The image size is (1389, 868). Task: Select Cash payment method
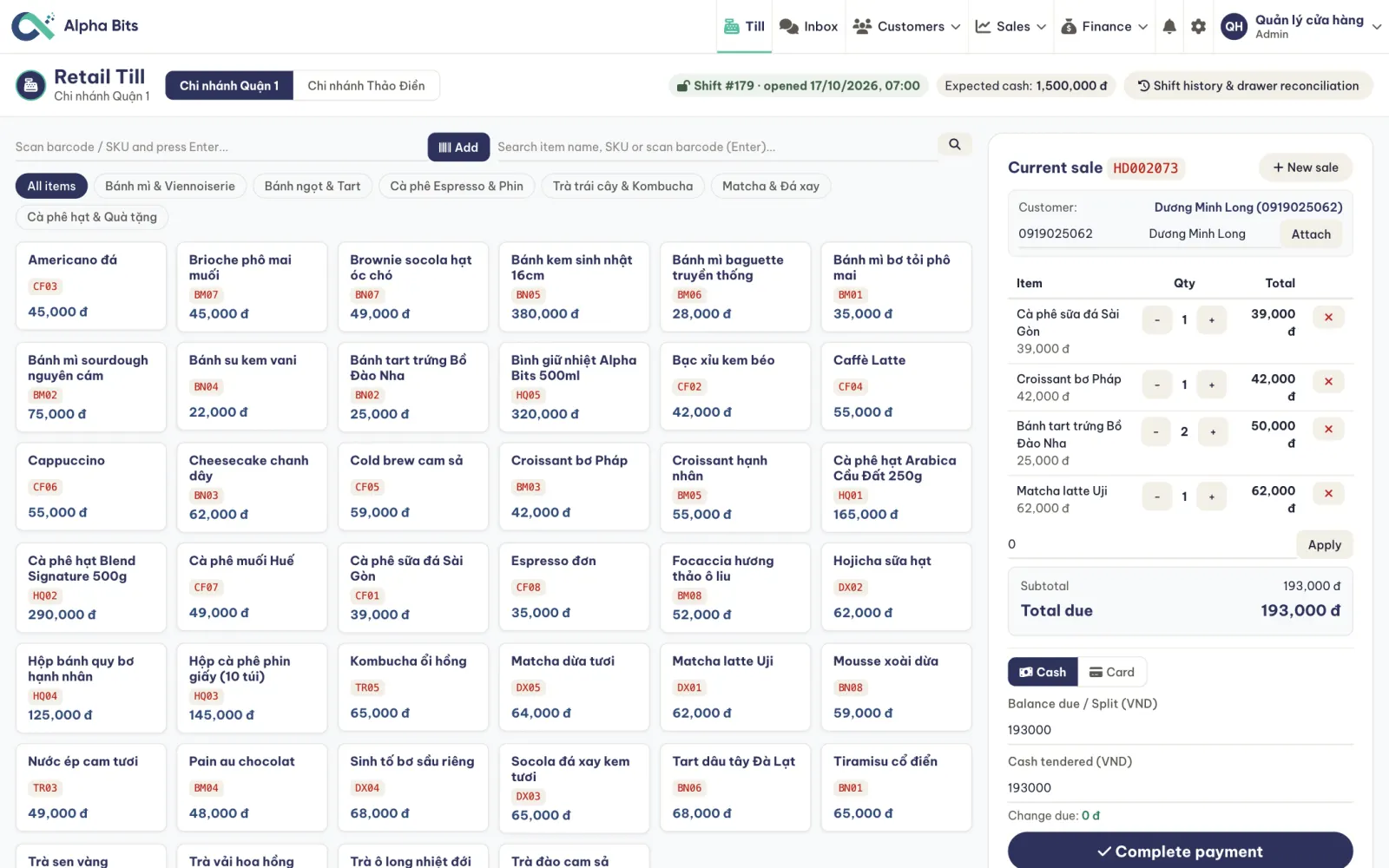1043,672
